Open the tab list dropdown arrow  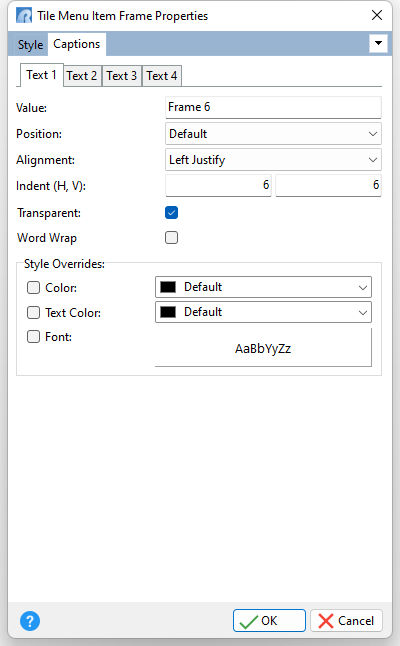378,43
